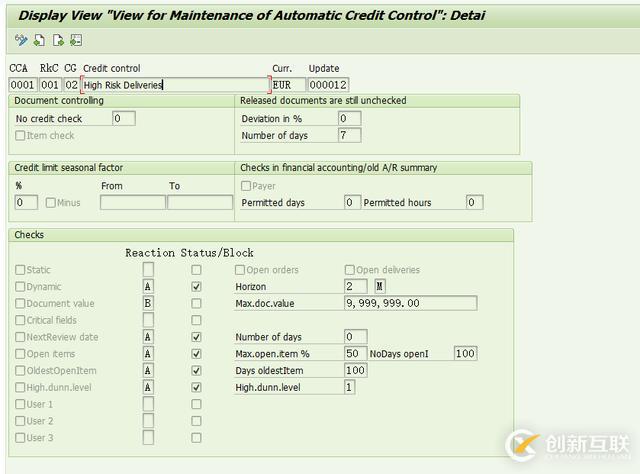Viewport: 640px width, 474px height.
Task: Click the Max.doc.value amount field
Action: click(x=411, y=303)
